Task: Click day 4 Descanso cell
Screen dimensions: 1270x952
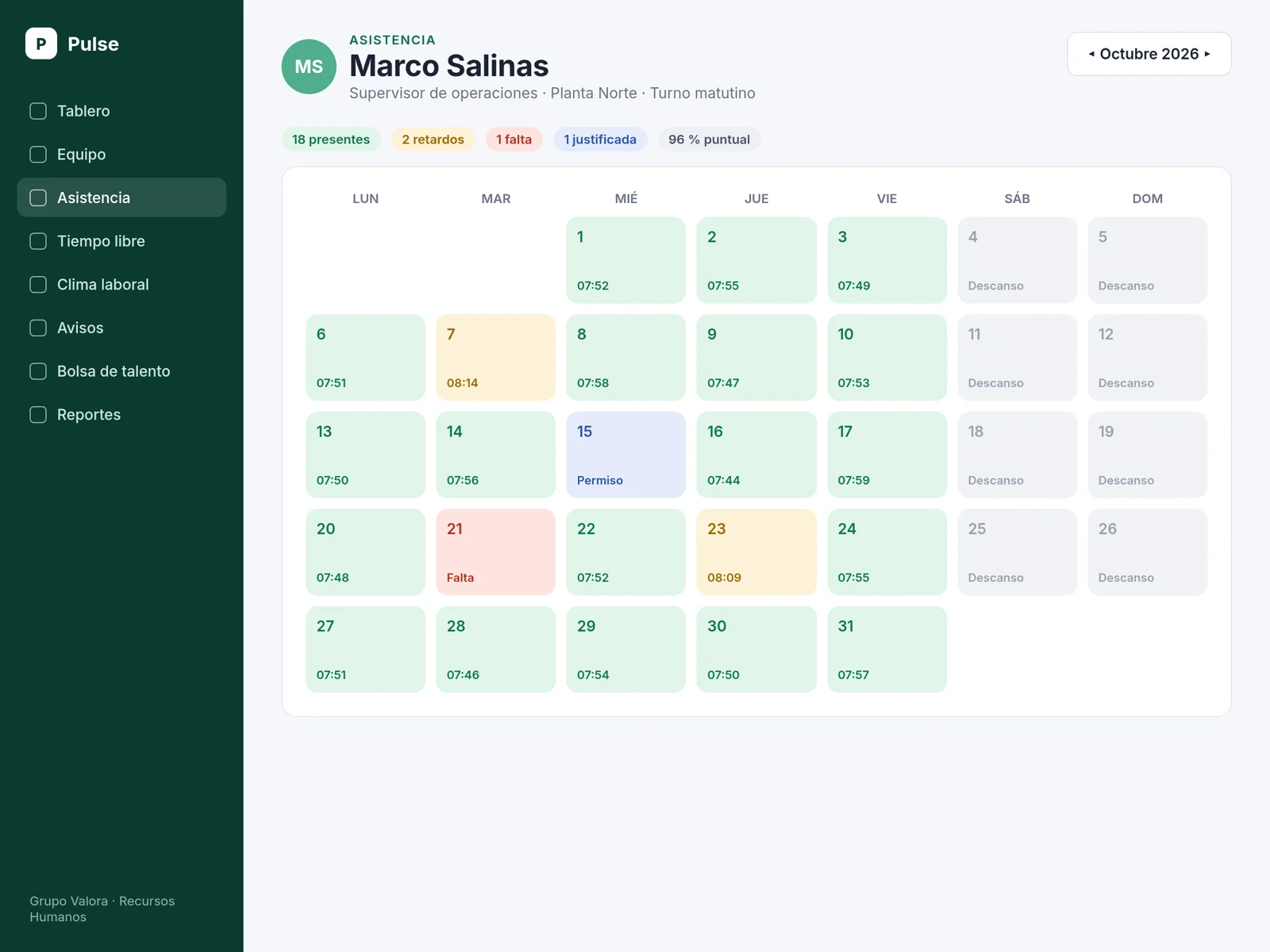Action: click(x=1017, y=260)
